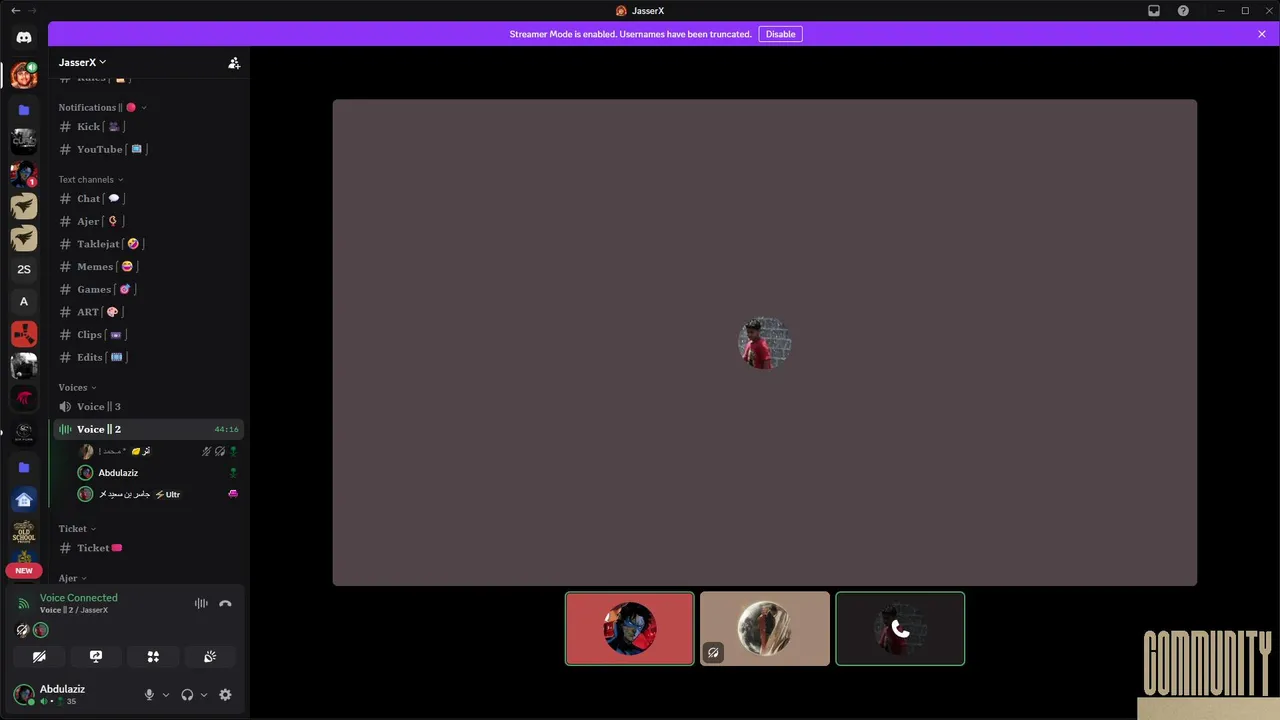Image resolution: width=1280 pixels, height=720 pixels.
Task: Open the Chat text channel
Action: pos(149,199)
